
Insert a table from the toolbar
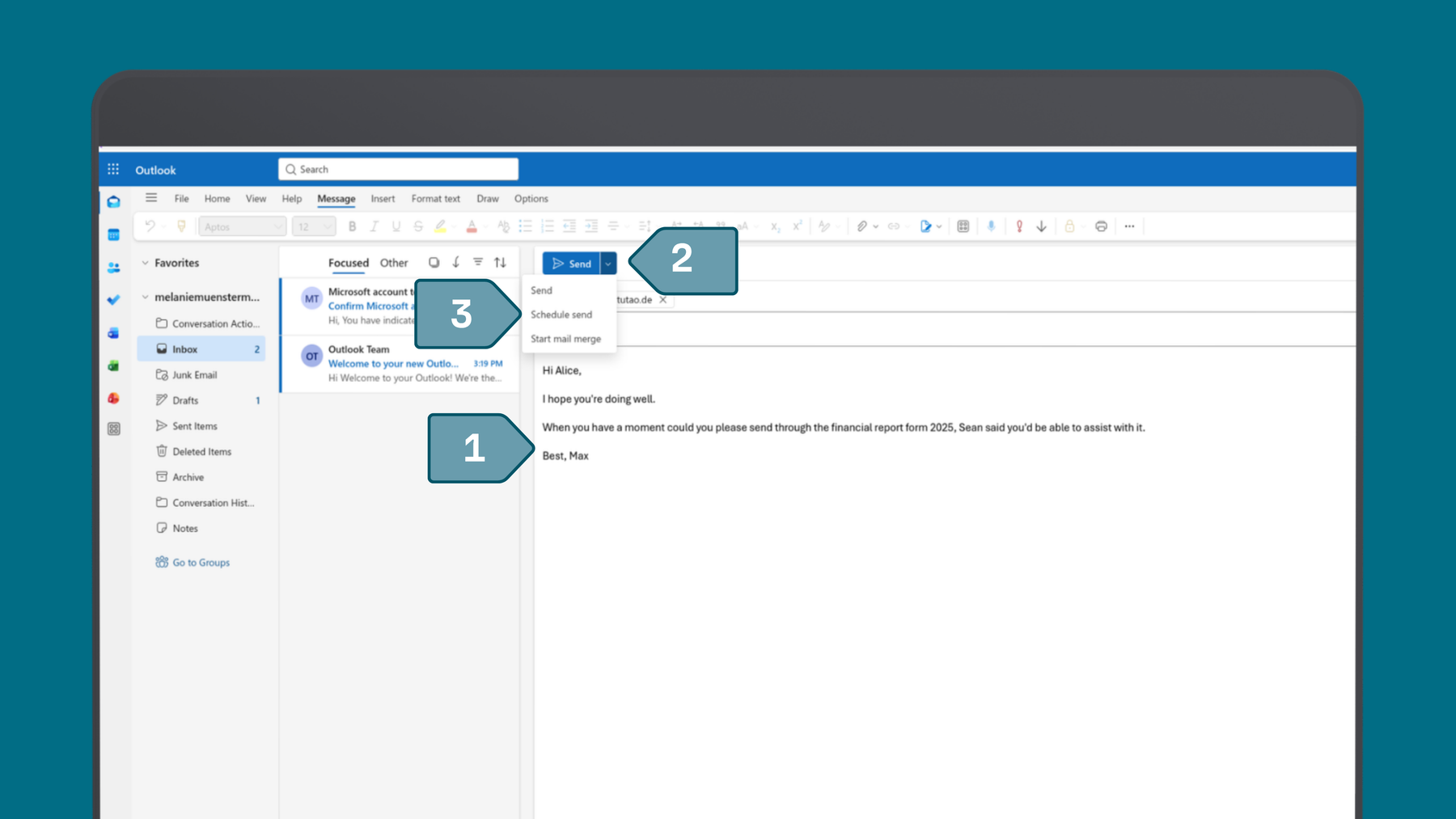click(x=963, y=226)
